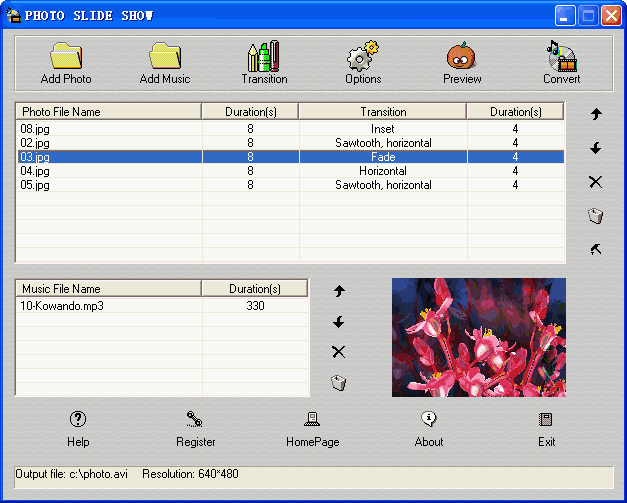Delete music file with X icon
Screen dimensions: 627x503
[338, 352]
